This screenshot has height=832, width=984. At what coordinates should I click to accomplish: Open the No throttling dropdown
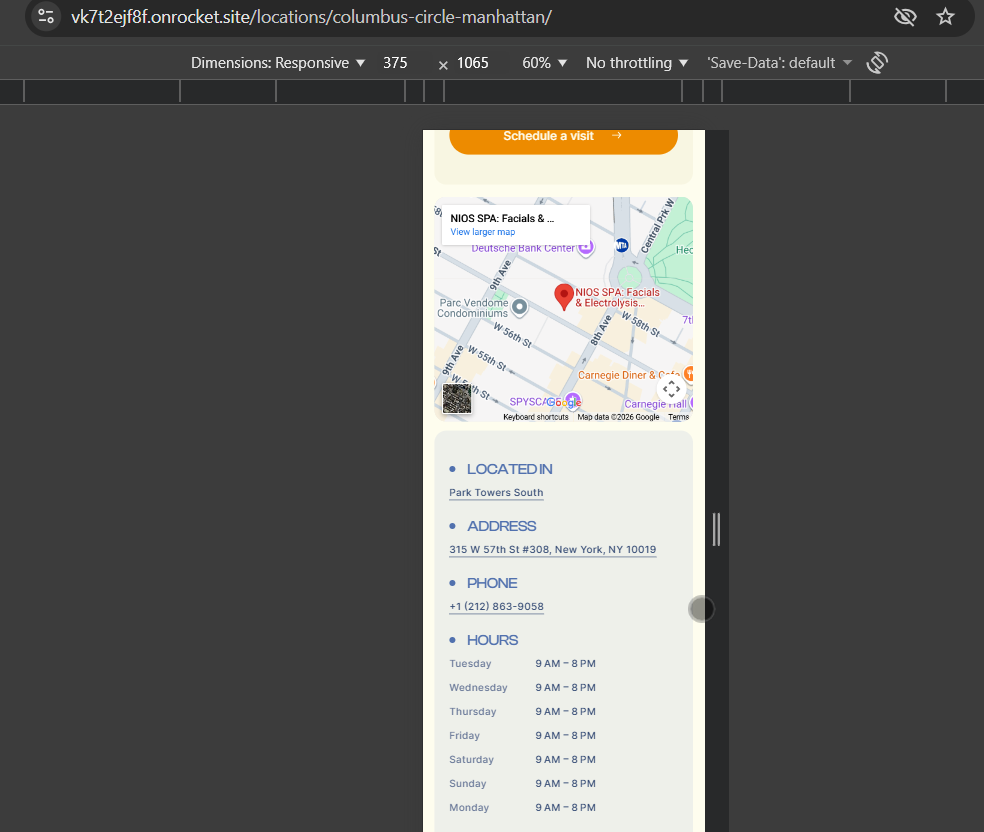click(637, 63)
